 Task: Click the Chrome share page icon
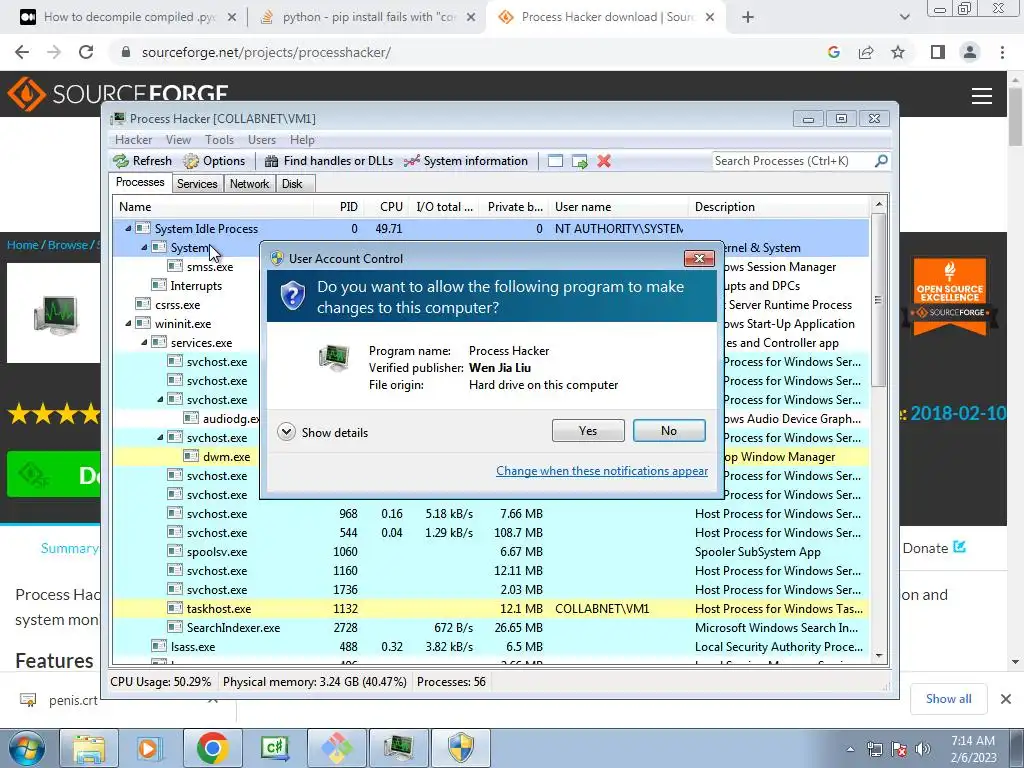[866, 52]
